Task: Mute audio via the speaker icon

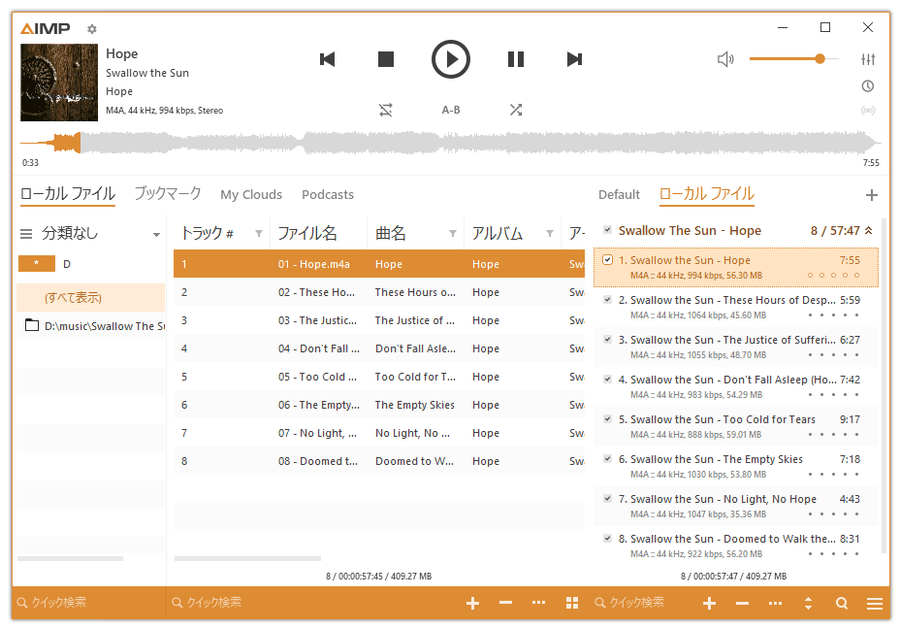Action: pyautogui.click(x=726, y=59)
